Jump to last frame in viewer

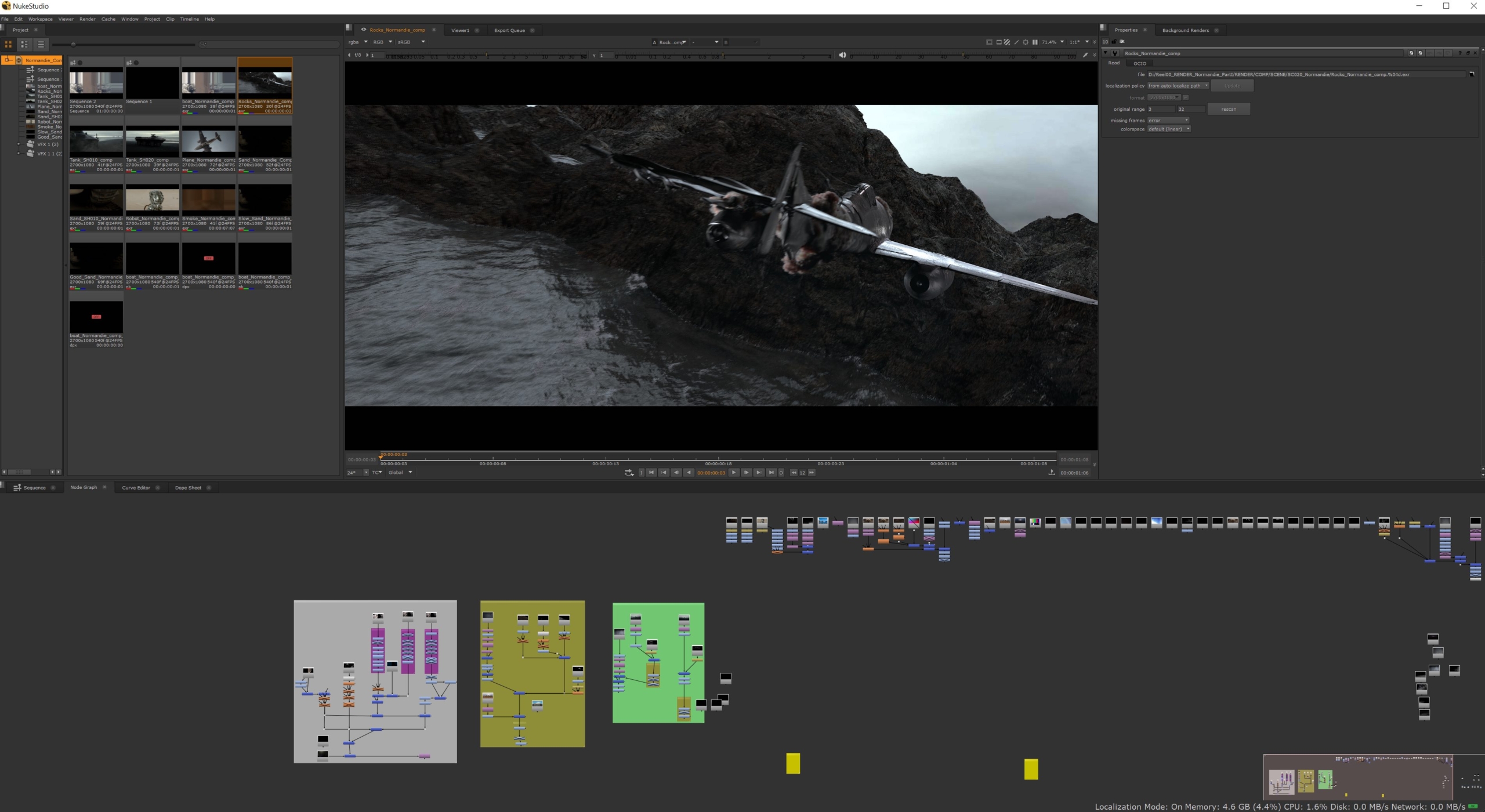(x=771, y=473)
